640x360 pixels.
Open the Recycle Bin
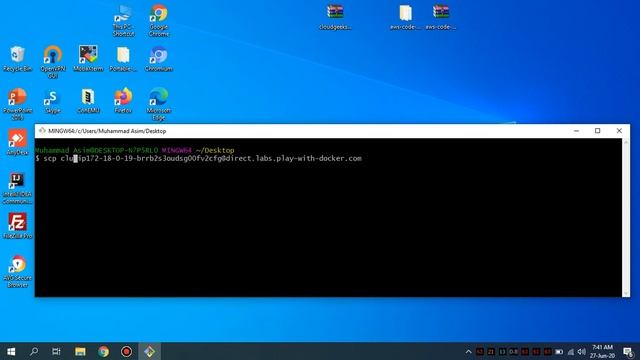[17, 59]
